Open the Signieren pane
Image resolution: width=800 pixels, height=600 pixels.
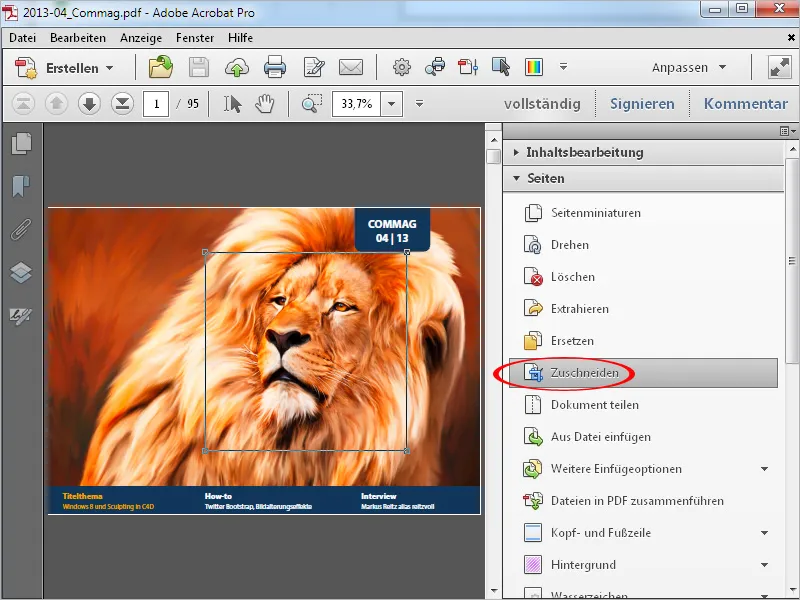(642, 104)
